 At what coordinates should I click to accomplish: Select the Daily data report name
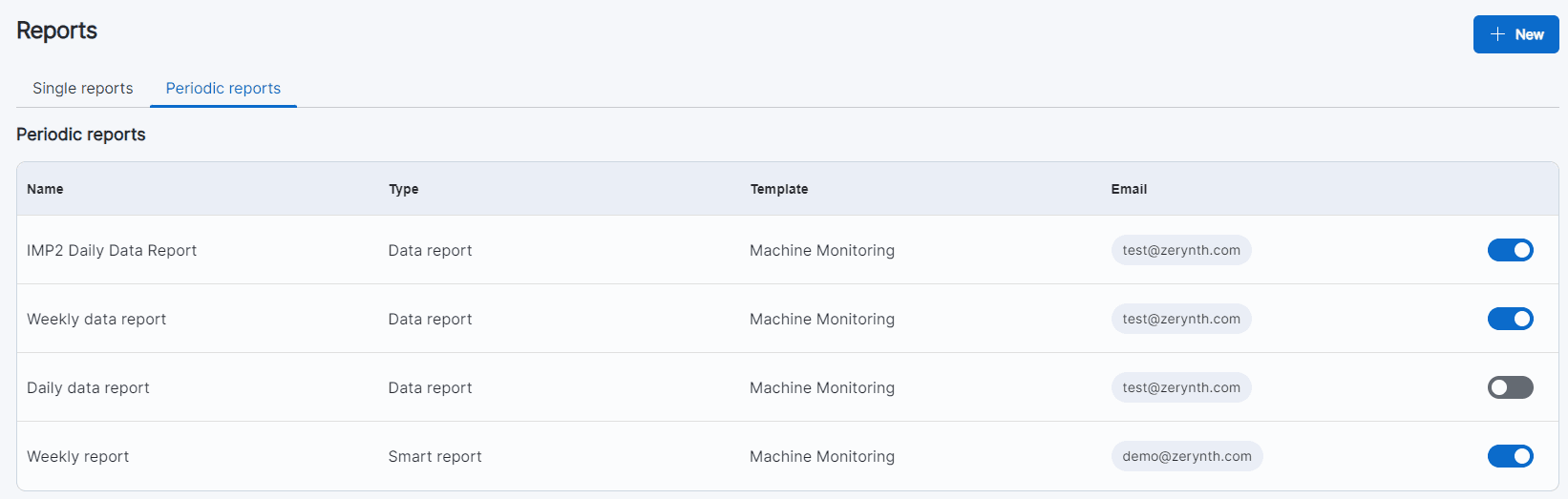click(88, 387)
